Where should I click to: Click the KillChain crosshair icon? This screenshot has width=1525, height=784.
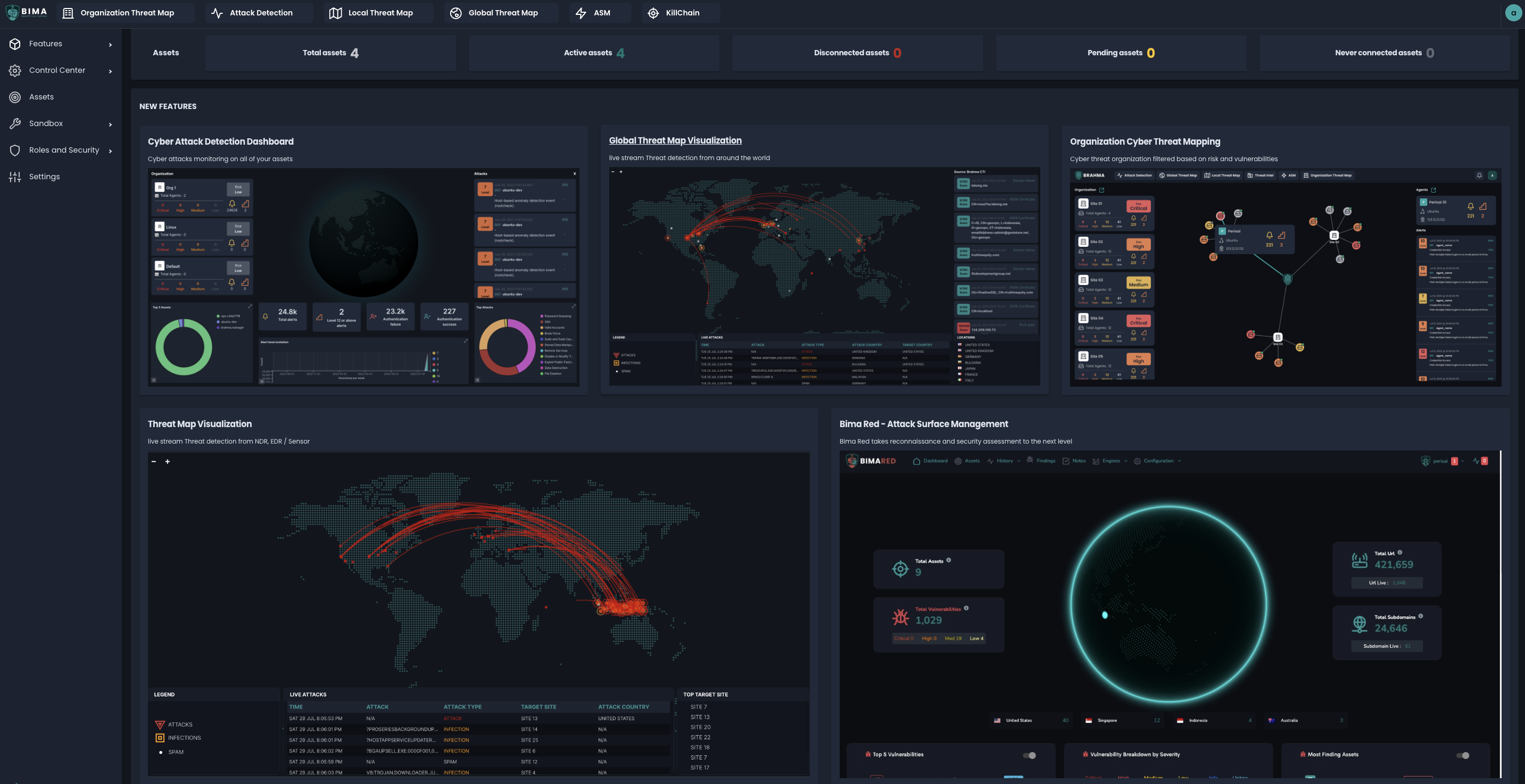click(x=653, y=12)
